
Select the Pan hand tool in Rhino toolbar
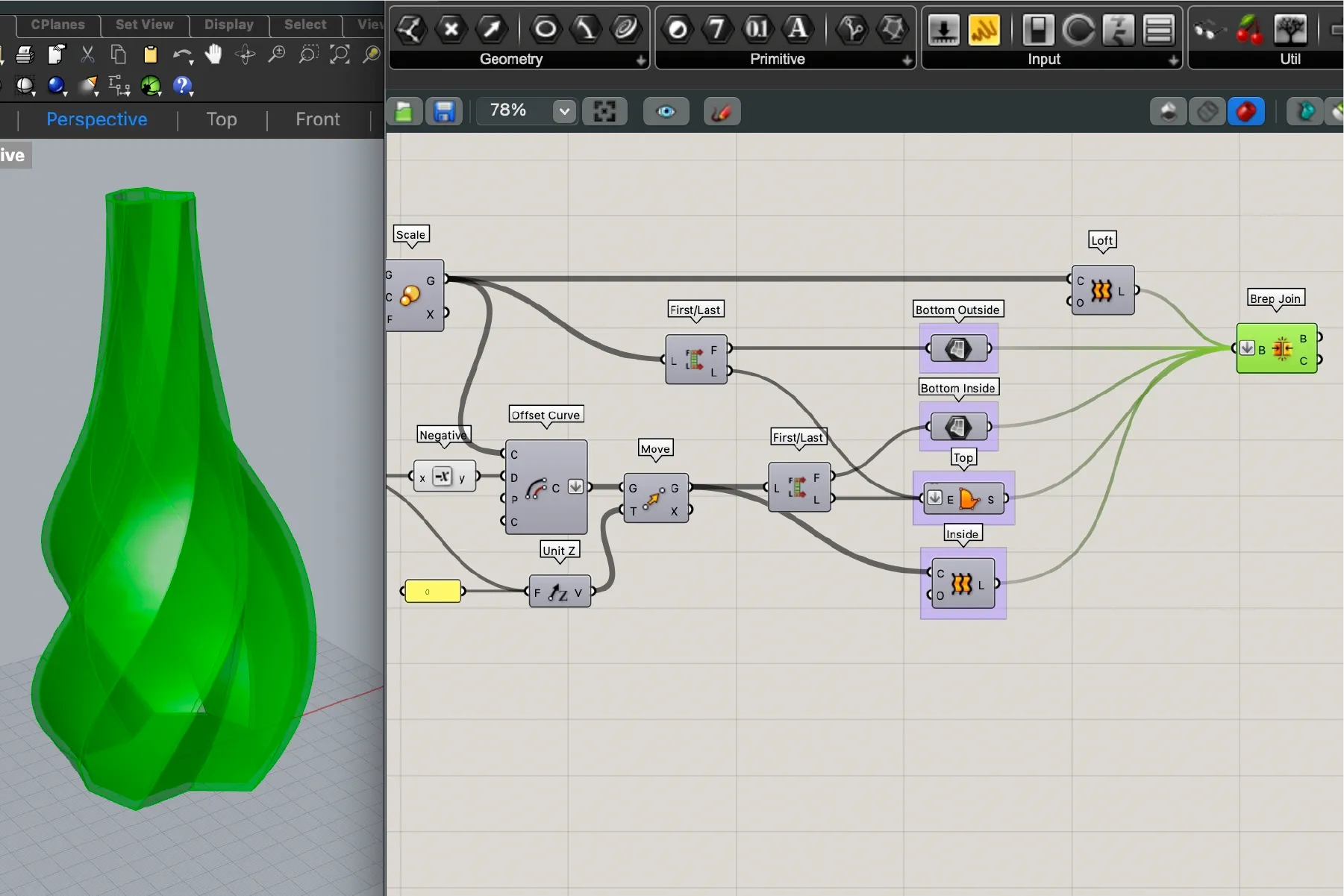(213, 54)
